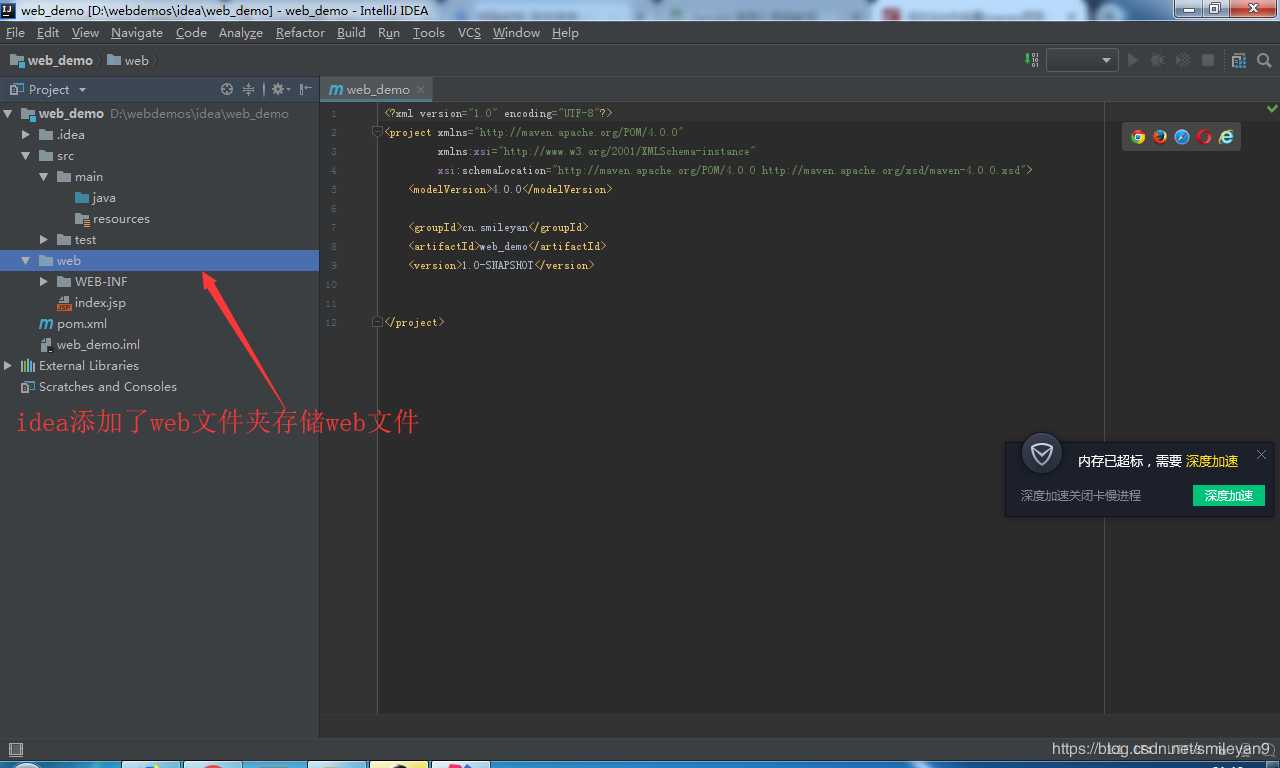Image resolution: width=1280 pixels, height=768 pixels.
Task: Open pom.xml preview in Firefox
Action: pos(1160,137)
